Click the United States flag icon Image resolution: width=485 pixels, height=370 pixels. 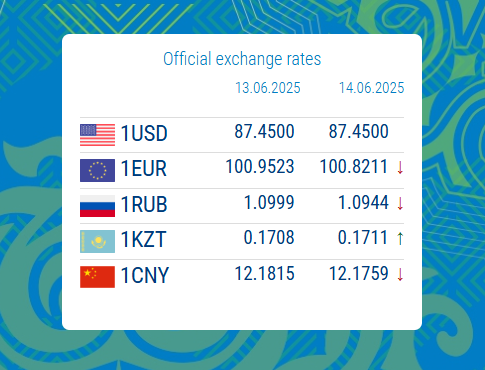click(x=97, y=135)
